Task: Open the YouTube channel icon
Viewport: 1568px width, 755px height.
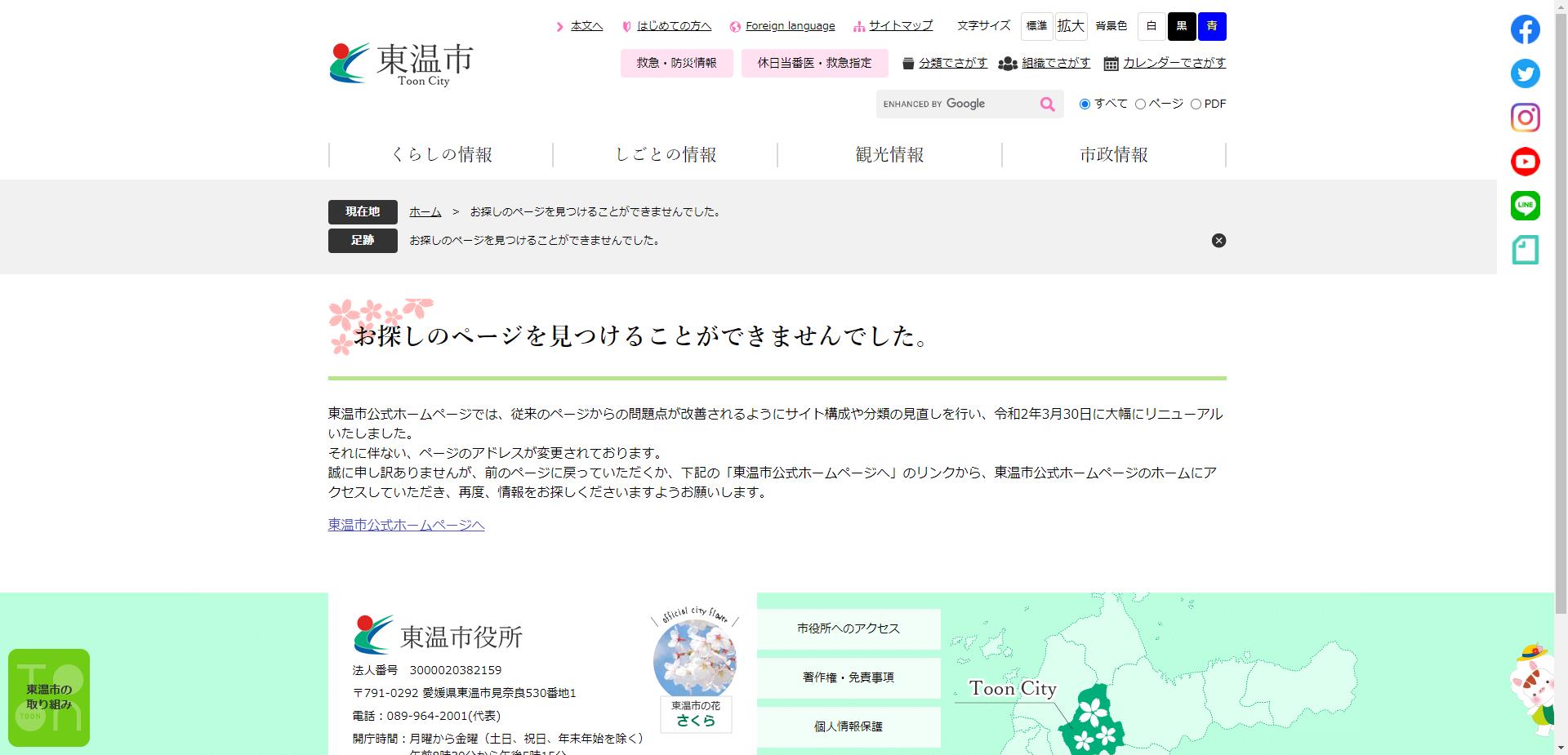Action: pos(1524,161)
